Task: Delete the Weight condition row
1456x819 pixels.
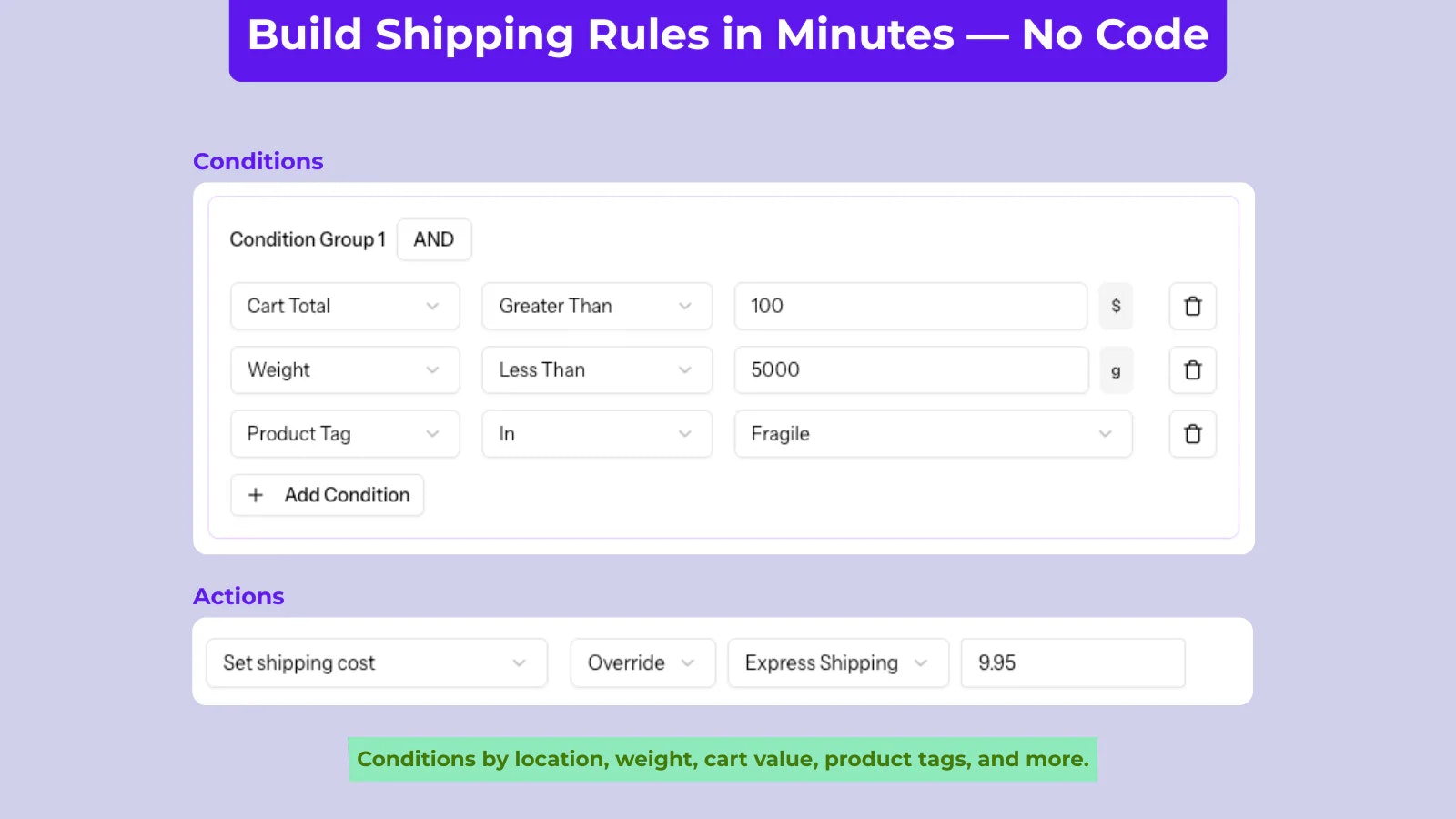Action: (1192, 369)
